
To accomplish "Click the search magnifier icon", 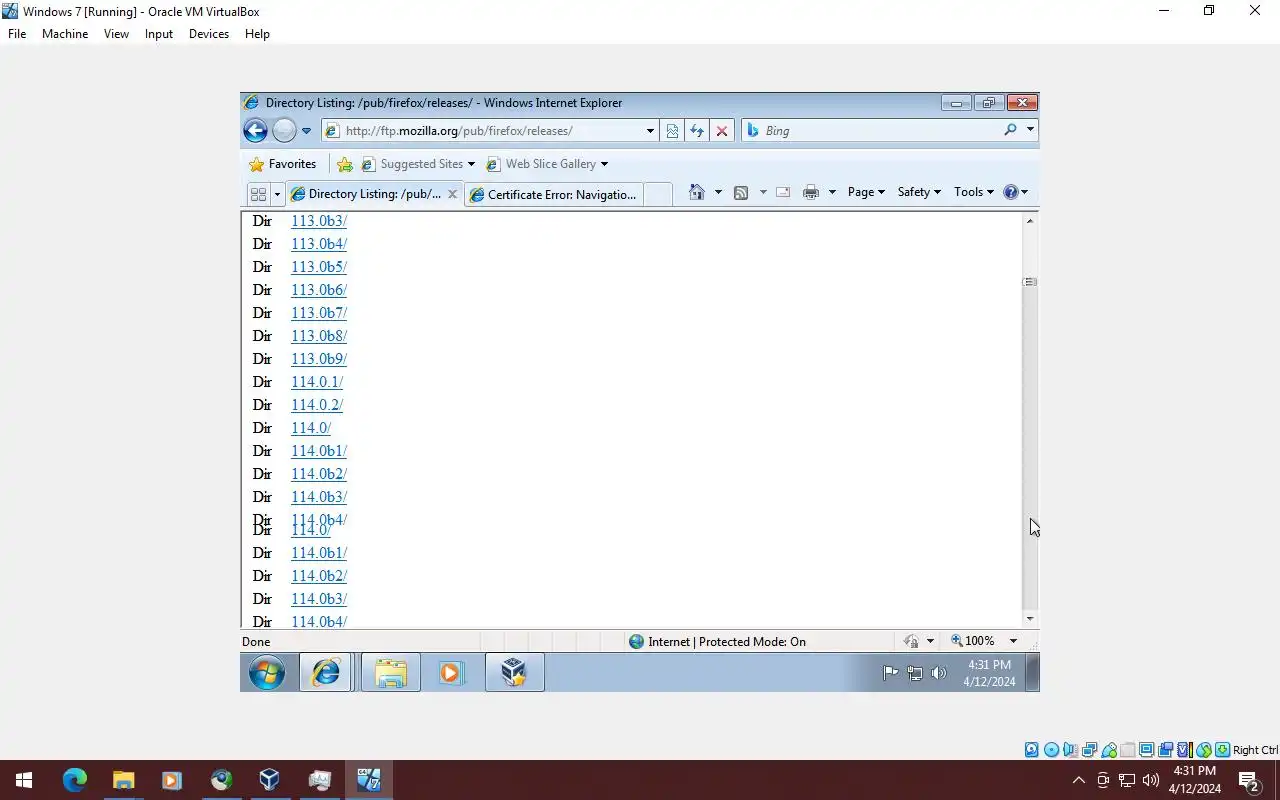I will tap(1010, 130).
